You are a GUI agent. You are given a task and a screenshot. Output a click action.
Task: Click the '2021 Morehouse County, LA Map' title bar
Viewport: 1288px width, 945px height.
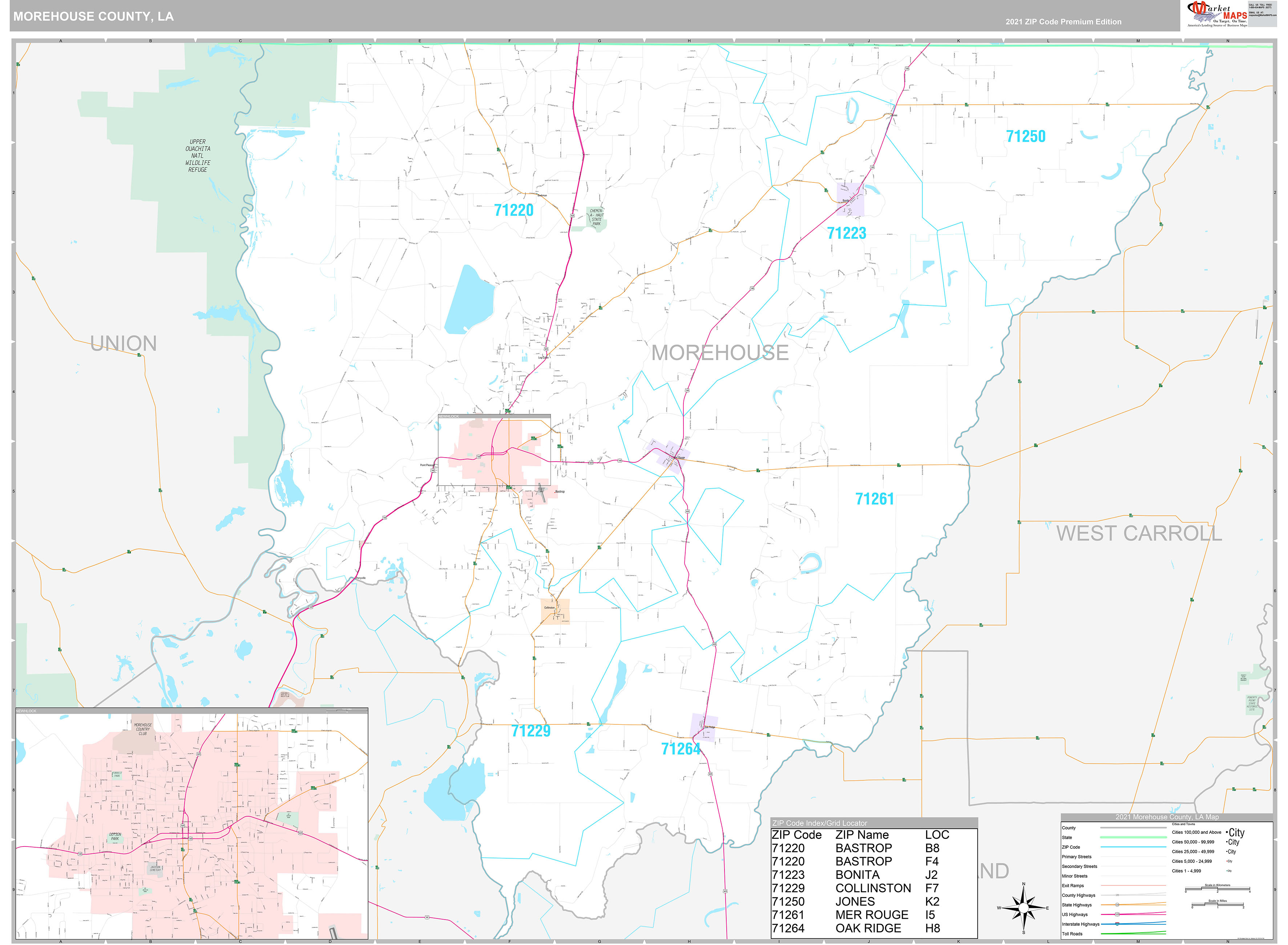click(1167, 817)
